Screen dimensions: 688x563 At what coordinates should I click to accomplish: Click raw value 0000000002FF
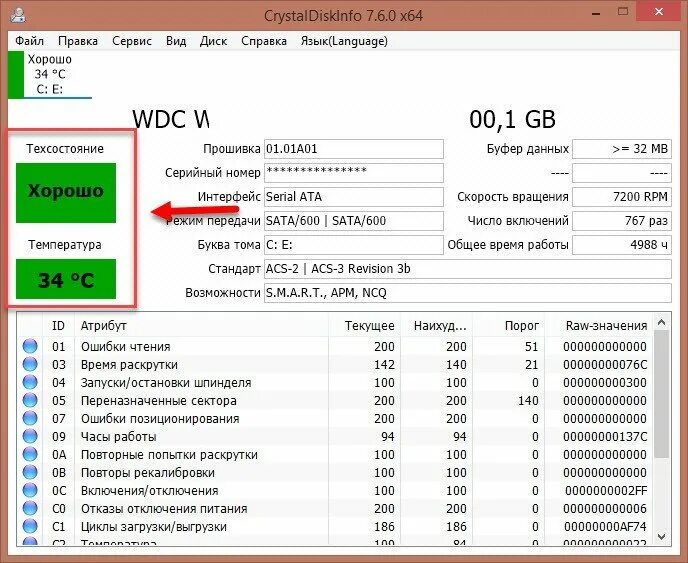pyautogui.click(x=606, y=491)
